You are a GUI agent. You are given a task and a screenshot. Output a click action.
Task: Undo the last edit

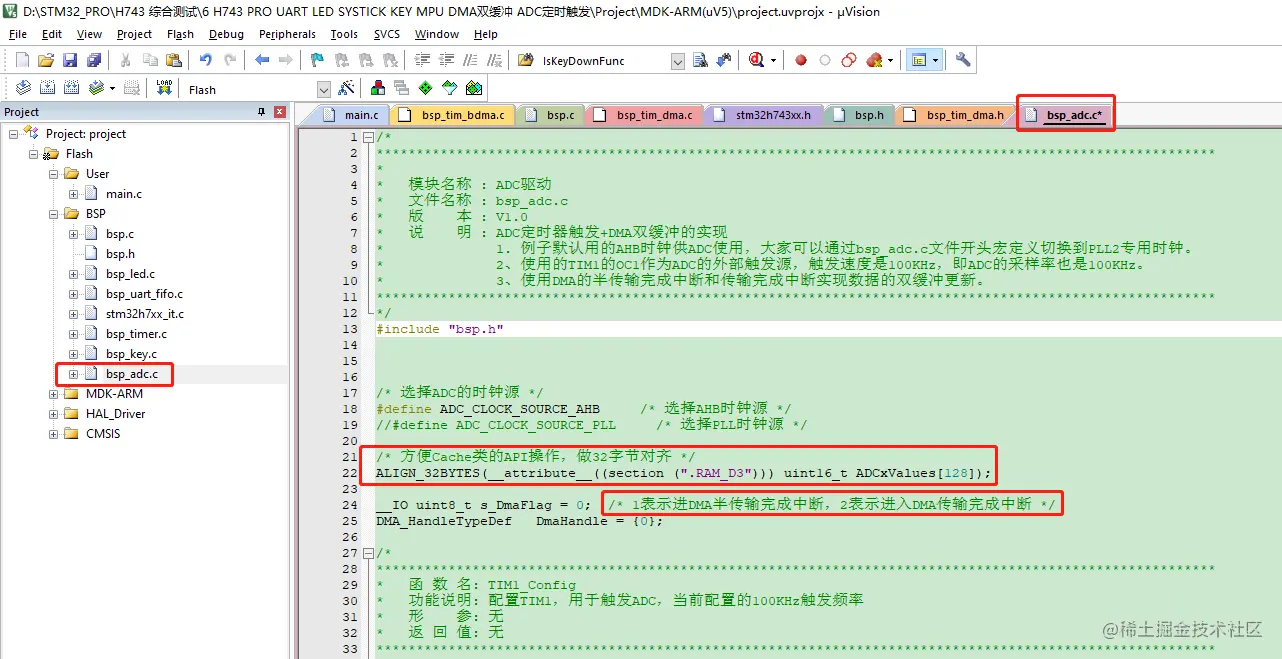click(206, 60)
